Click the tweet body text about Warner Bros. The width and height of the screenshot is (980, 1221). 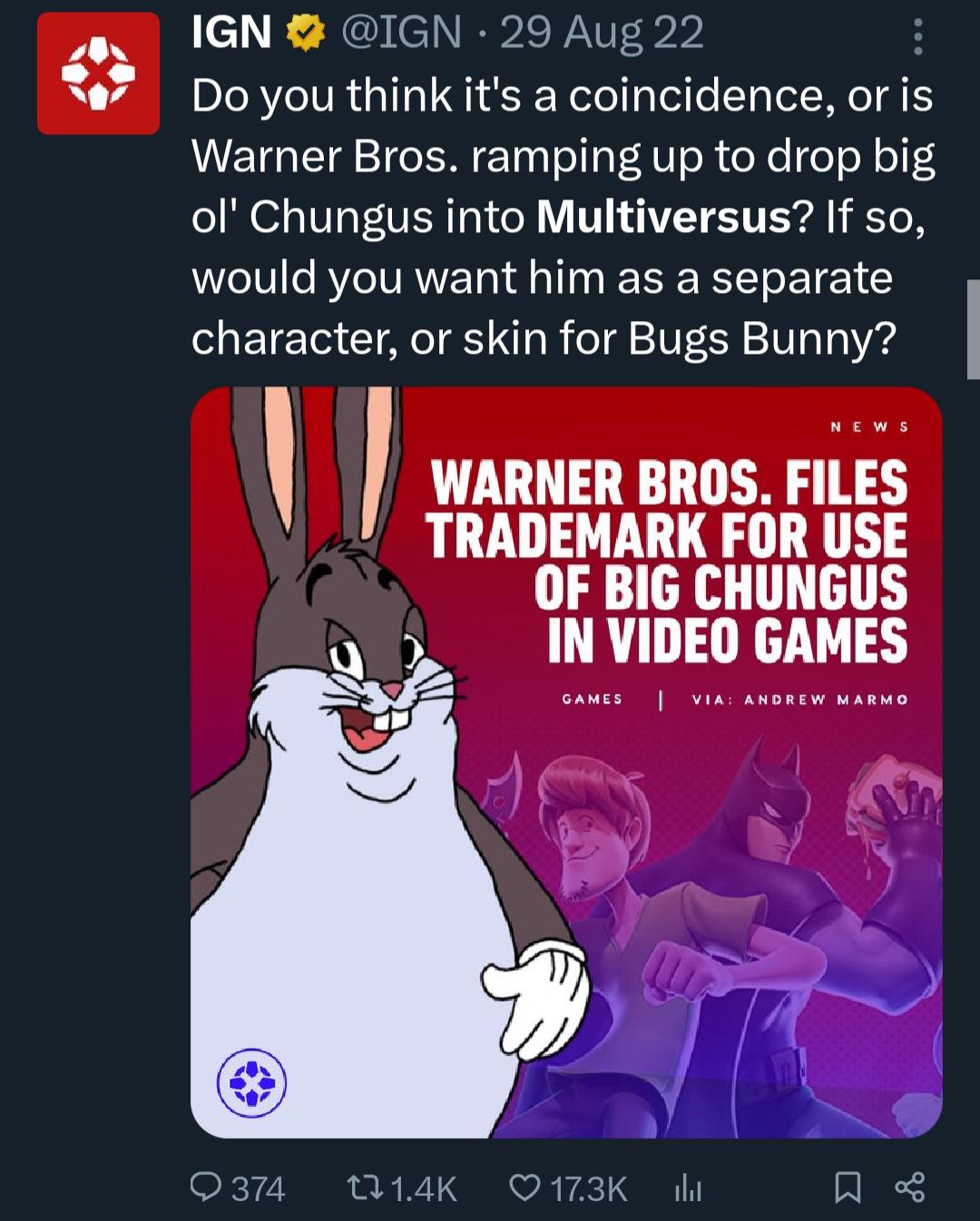pos(563,217)
